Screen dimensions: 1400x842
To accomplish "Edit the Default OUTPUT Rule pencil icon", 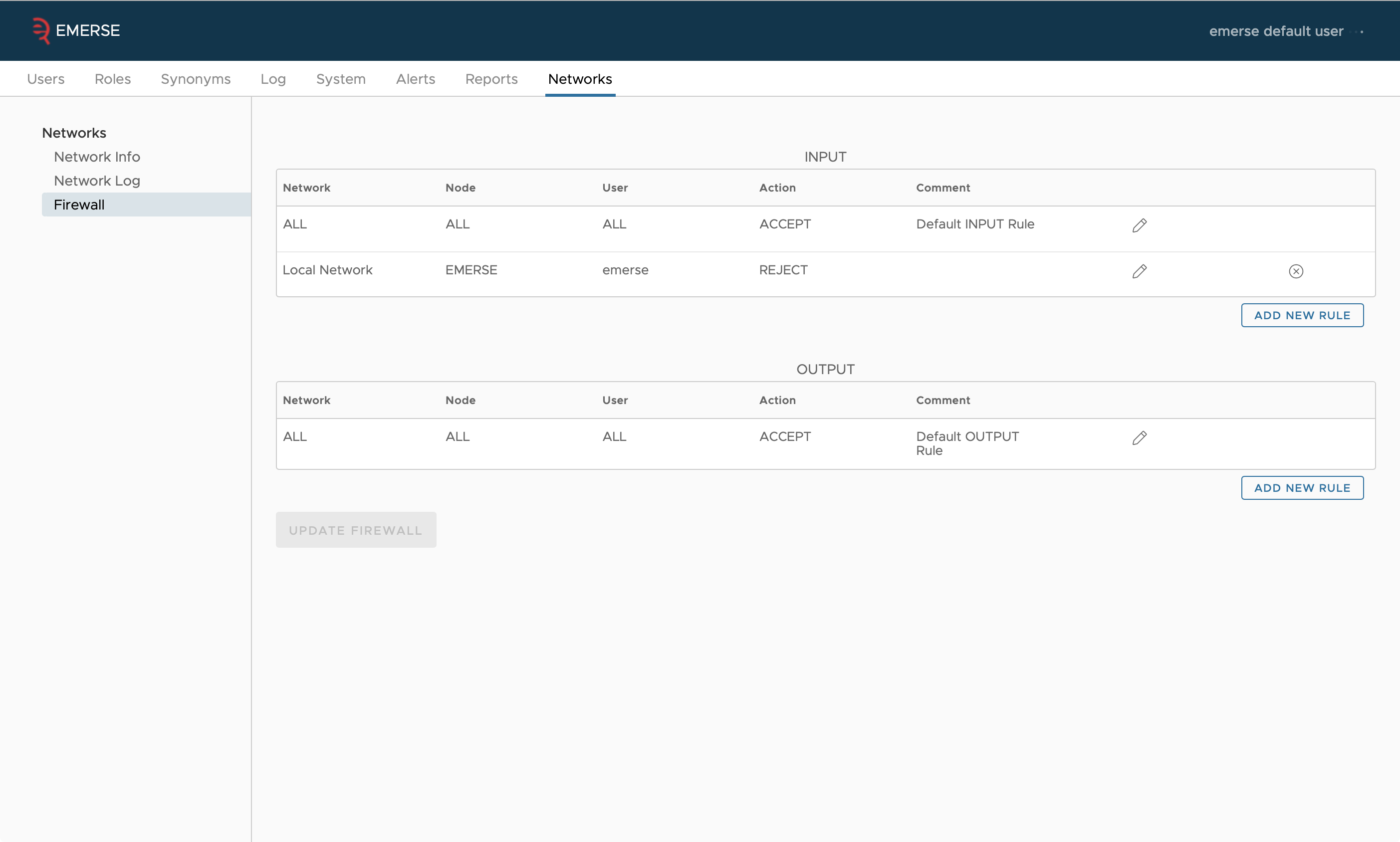I will coord(1139,438).
